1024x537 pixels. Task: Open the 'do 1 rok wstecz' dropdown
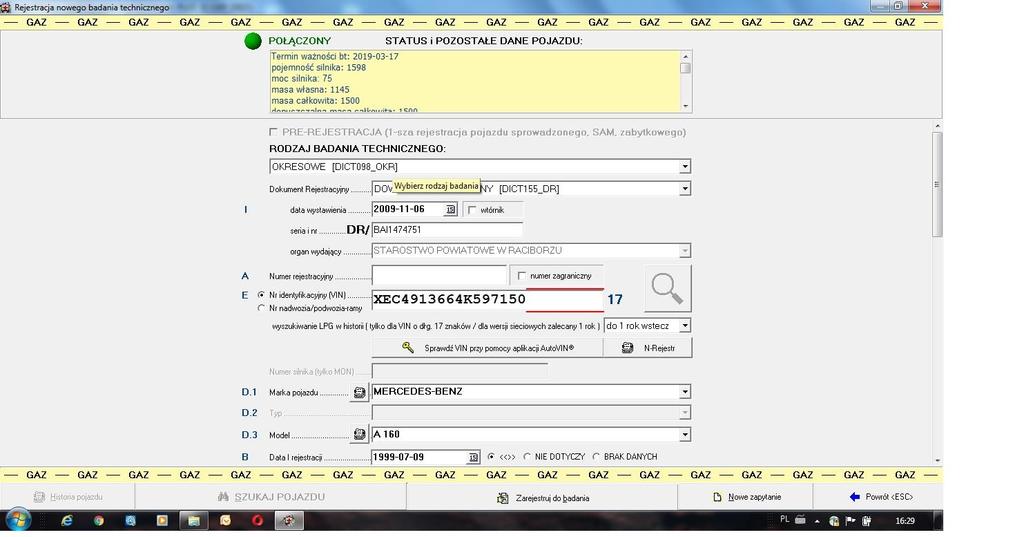point(684,325)
